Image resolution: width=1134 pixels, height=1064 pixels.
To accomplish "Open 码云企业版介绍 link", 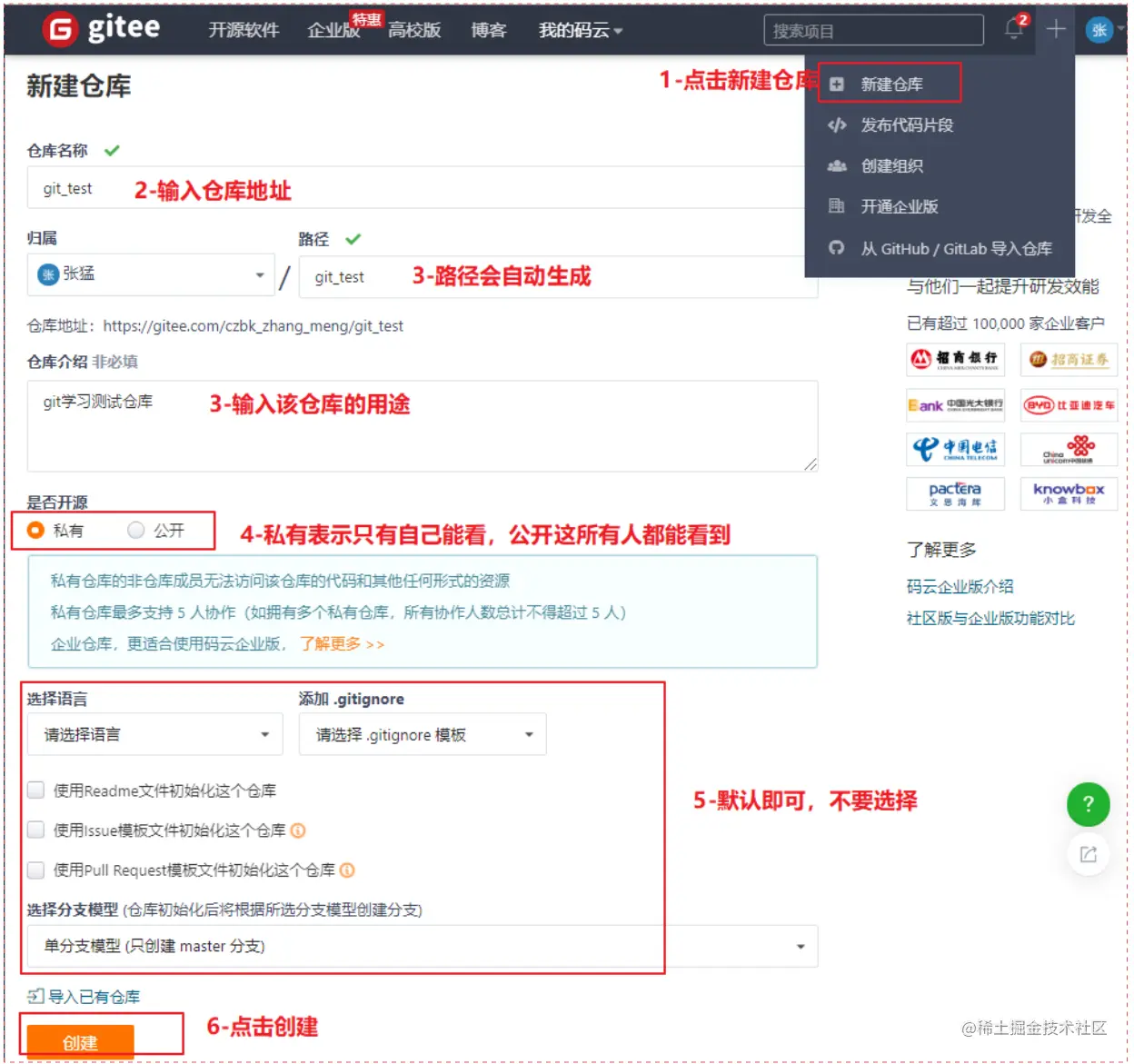I will 960,587.
